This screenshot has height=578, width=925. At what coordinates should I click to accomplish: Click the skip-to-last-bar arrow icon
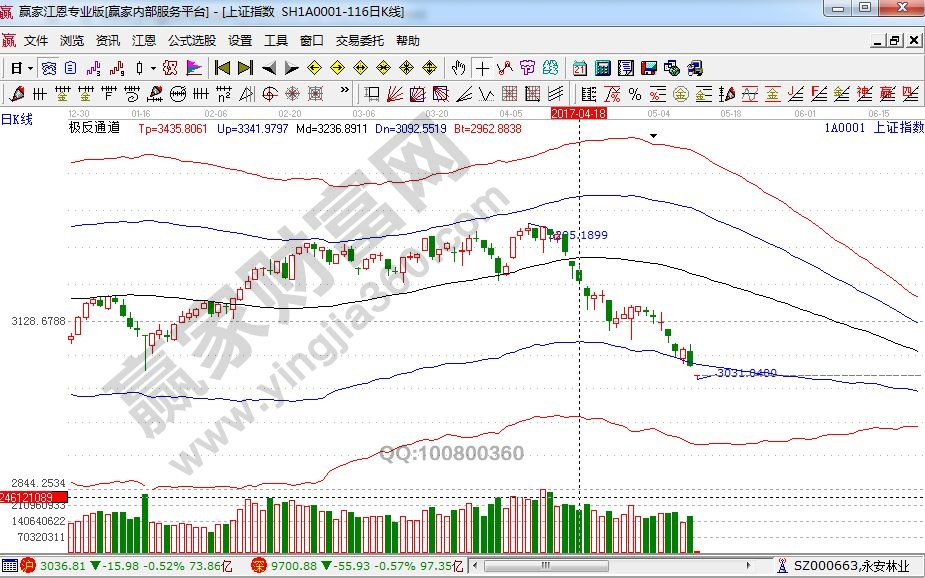(x=245, y=68)
